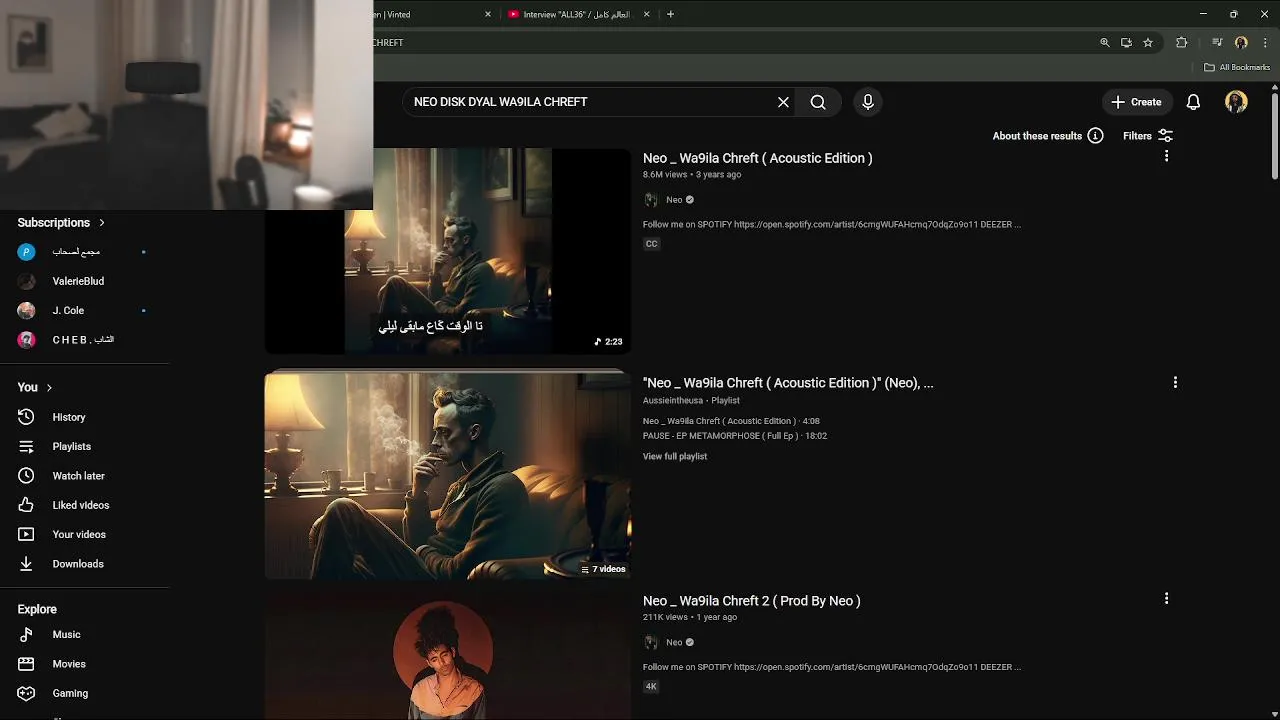Click the 7 videos playlist thumbnail
Screen dimensions: 1280x720
tap(447, 476)
